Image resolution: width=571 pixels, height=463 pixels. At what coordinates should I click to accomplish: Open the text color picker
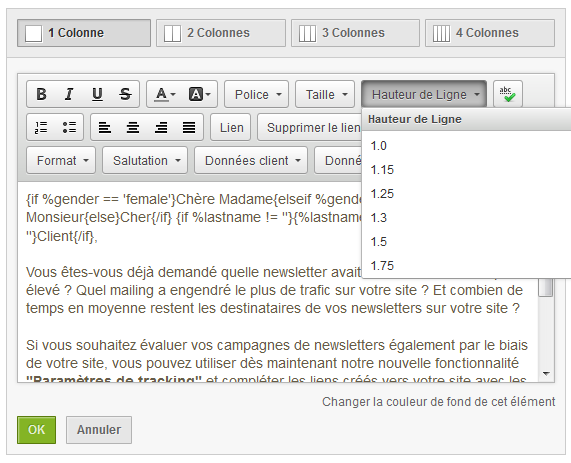(165, 94)
